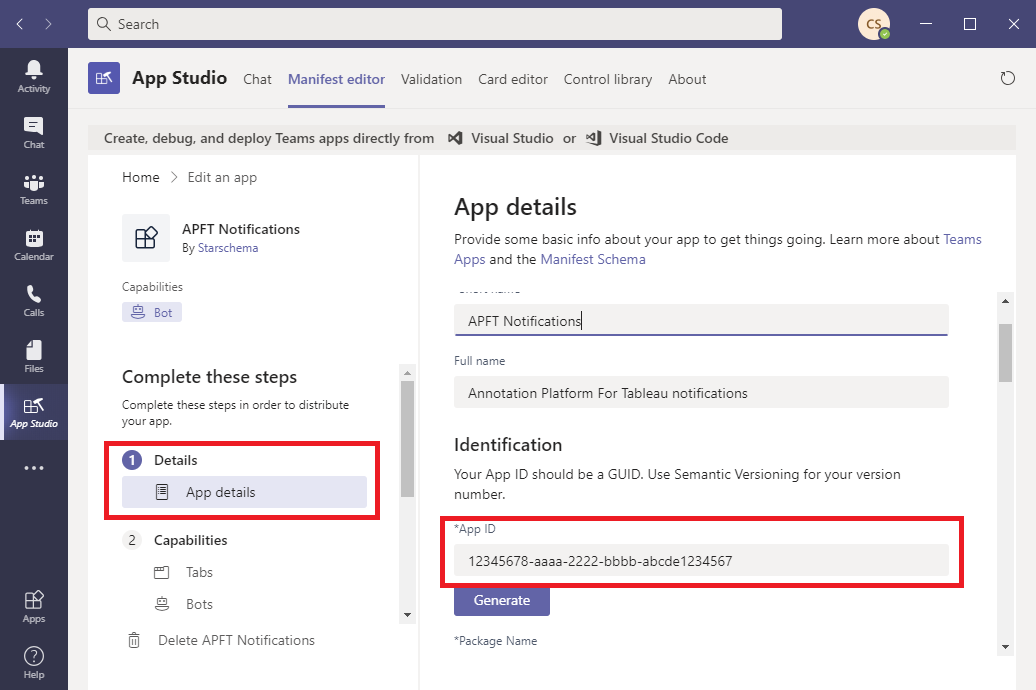Click the trash icon for Delete APFT Notifications
Viewport: 1036px width, 690px height.
(133, 640)
